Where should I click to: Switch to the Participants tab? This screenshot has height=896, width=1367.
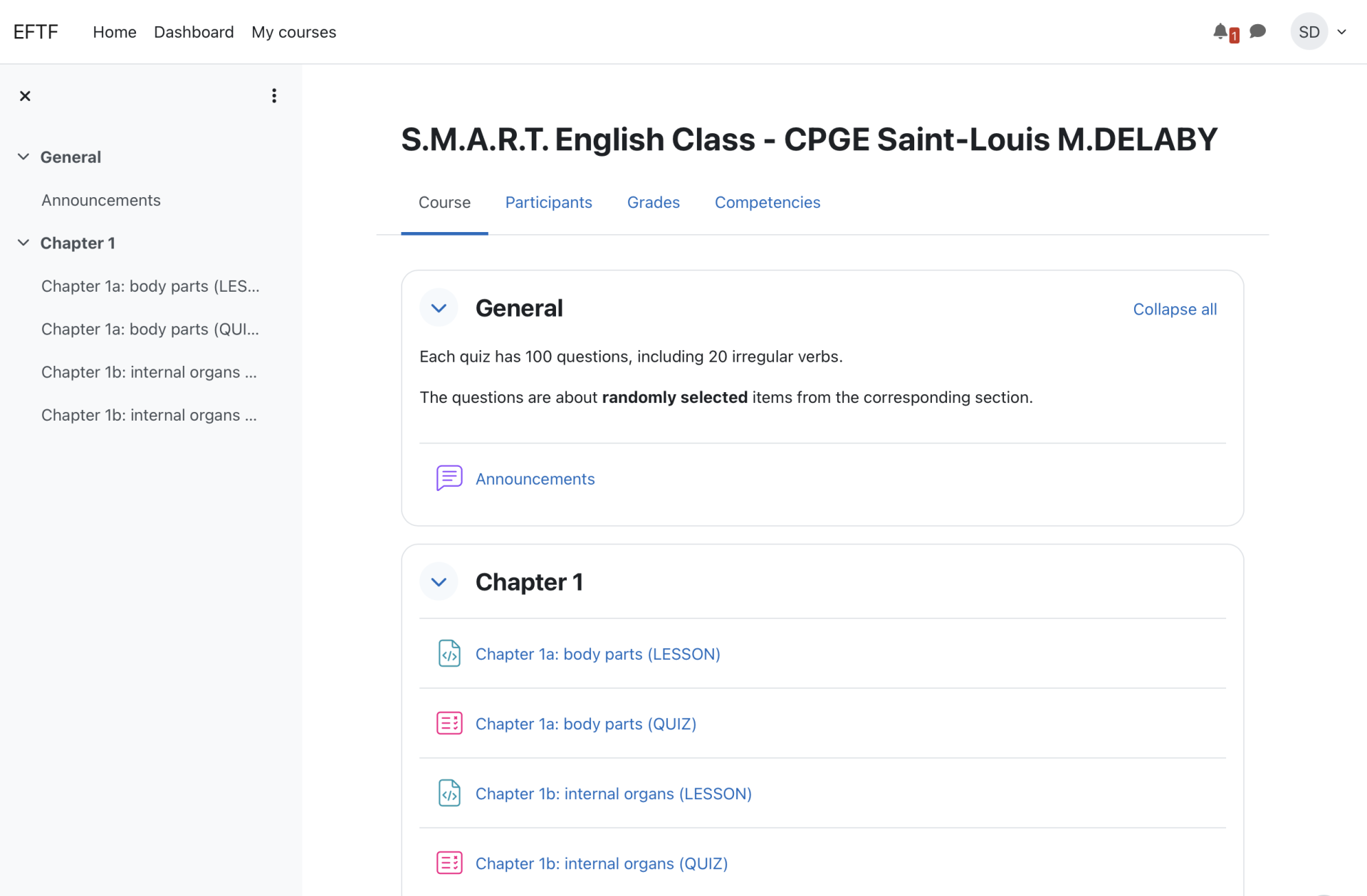(x=548, y=202)
